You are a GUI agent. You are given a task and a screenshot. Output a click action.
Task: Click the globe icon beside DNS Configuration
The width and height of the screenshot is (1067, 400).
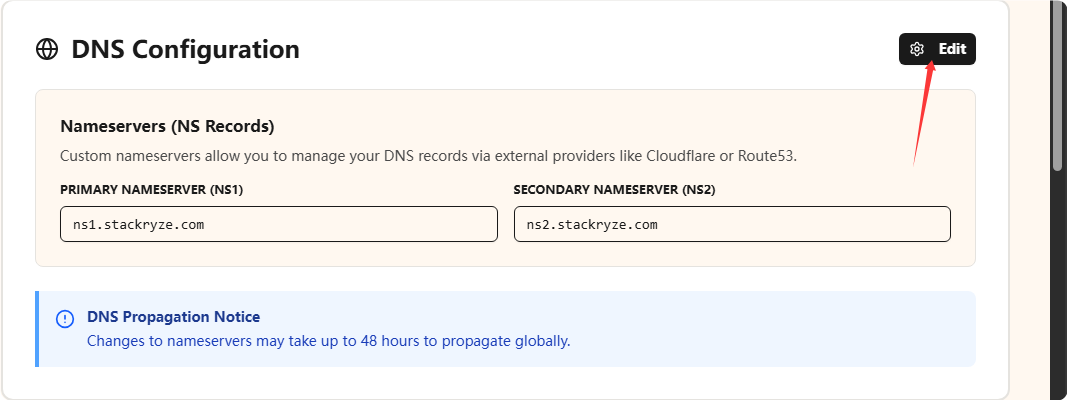[47, 49]
